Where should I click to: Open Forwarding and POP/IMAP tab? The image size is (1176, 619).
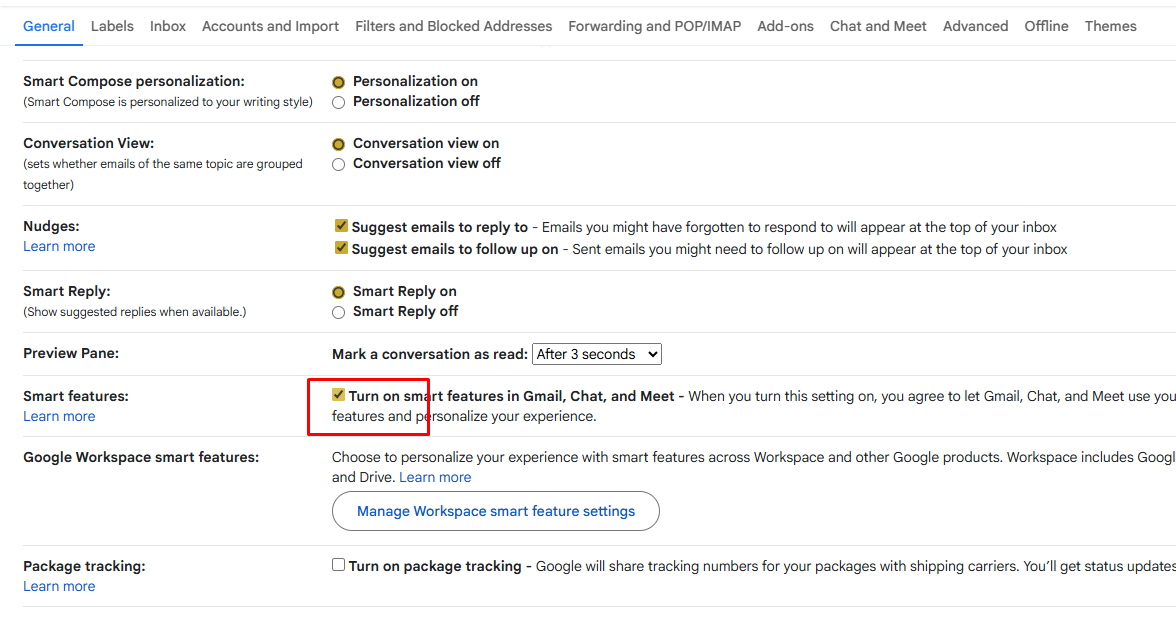click(654, 26)
